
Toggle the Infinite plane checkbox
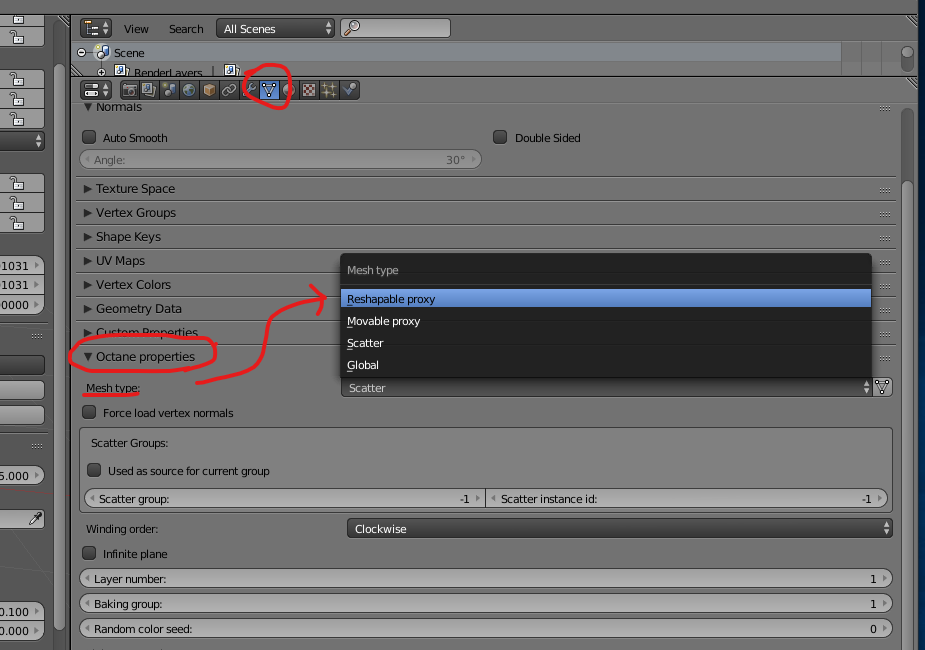tap(89, 553)
